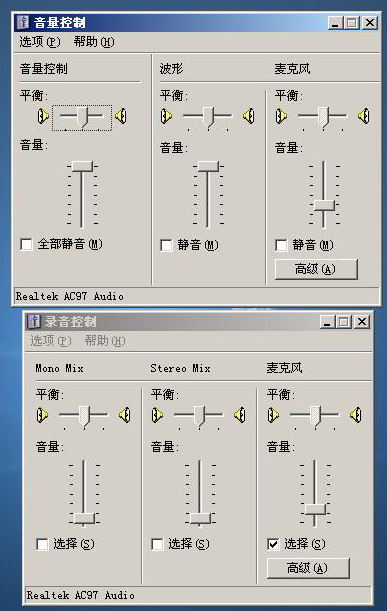
Task: Open 选项 menu in 录音控制 window
Action: pos(51,341)
